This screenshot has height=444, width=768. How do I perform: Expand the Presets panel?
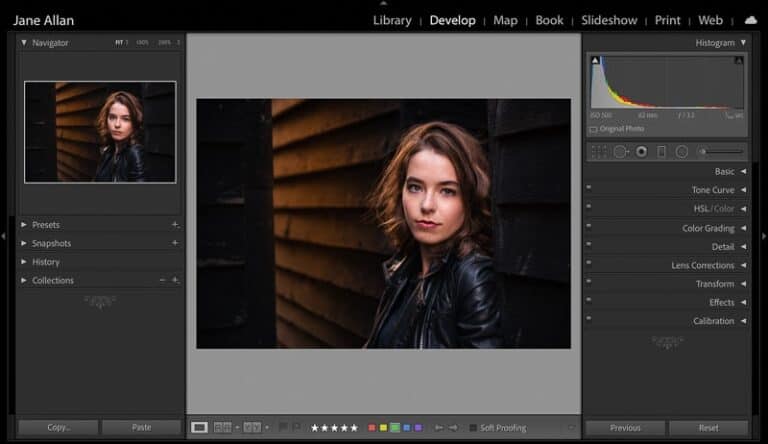click(24, 224)
